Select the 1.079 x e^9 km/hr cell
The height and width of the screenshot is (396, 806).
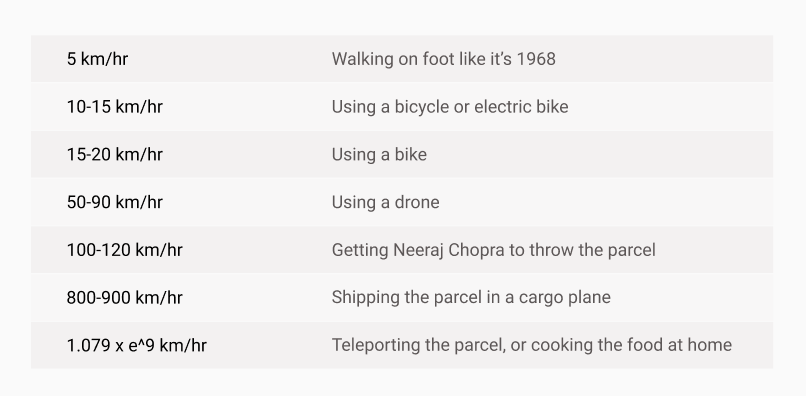(137, 345)
